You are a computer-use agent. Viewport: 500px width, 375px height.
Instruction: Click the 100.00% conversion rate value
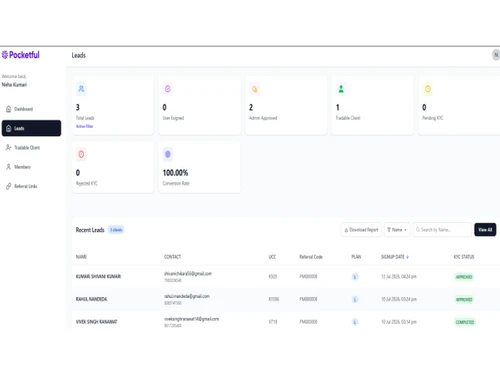[175, 173]
